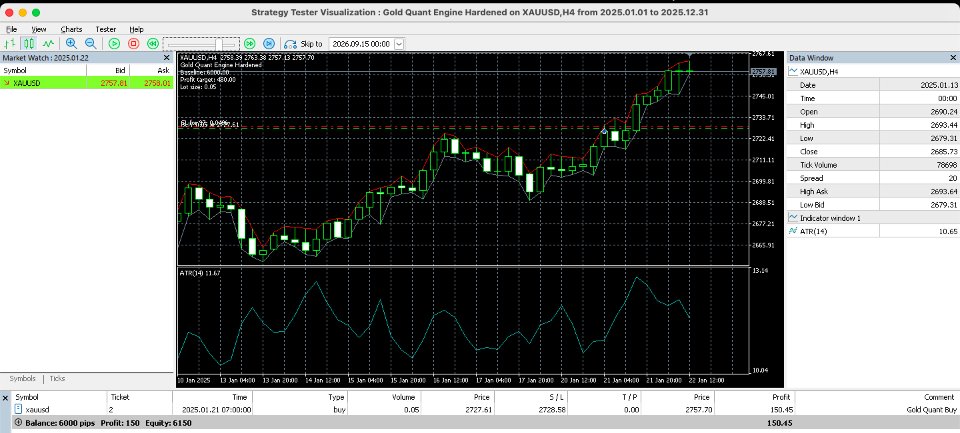Select the candlesticks chart mode icon
960x433 pixels.
coord(29,43)
